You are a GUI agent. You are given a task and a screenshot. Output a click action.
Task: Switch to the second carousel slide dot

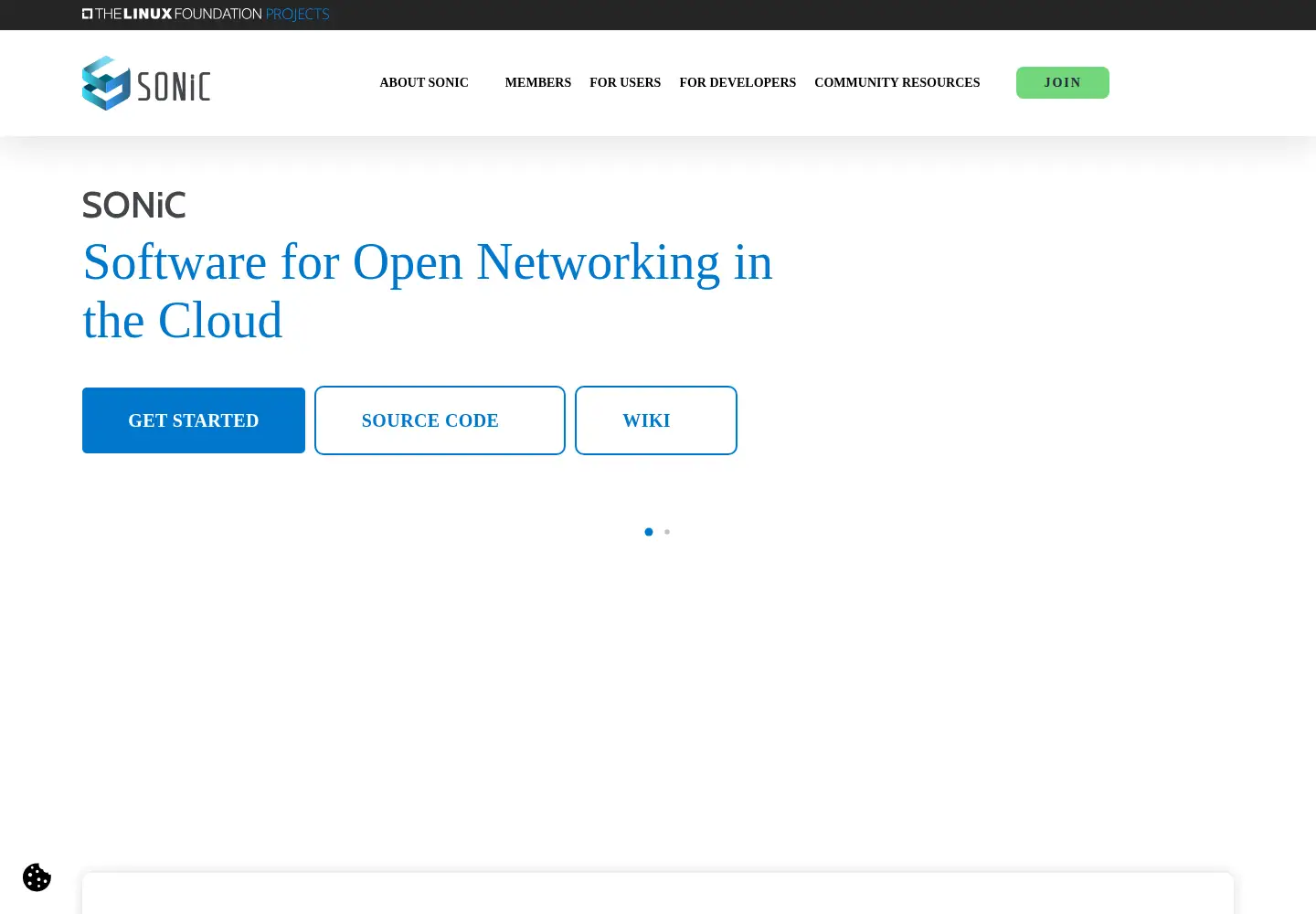coord(667,532)
